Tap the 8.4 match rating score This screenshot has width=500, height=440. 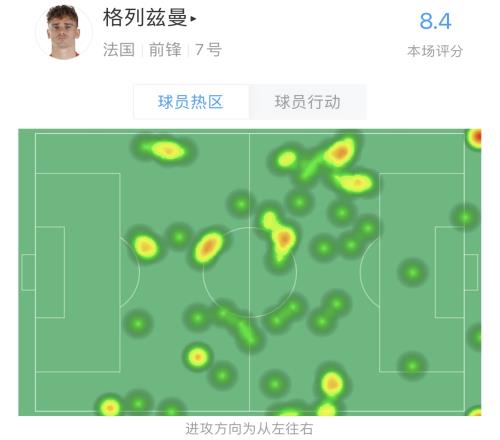point(435,21)
